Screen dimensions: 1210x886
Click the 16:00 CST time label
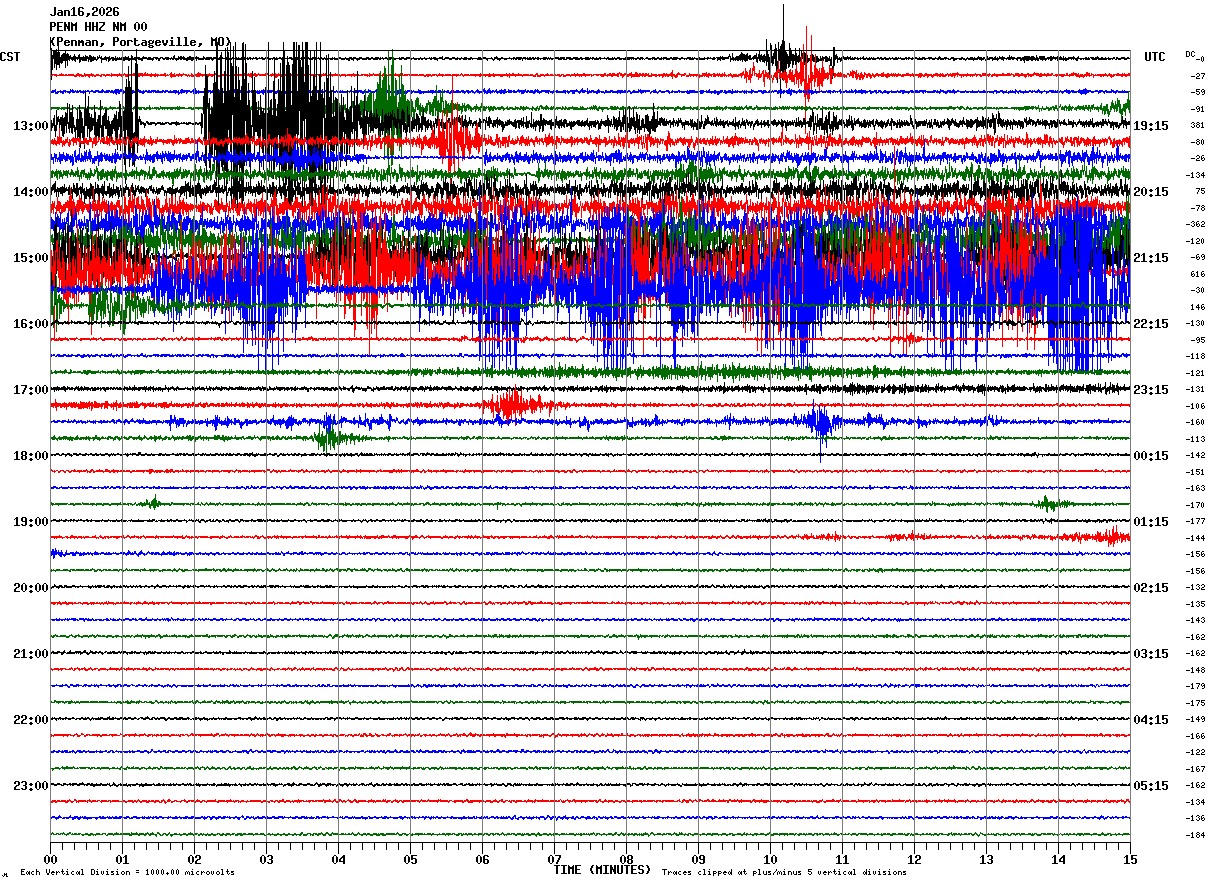(30, 324)
